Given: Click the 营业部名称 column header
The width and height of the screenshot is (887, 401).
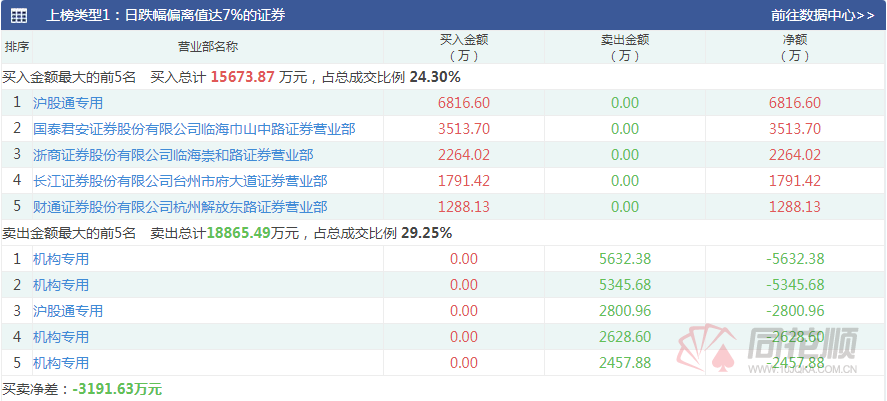Looking at the screenshot, I should coord(208,47).
